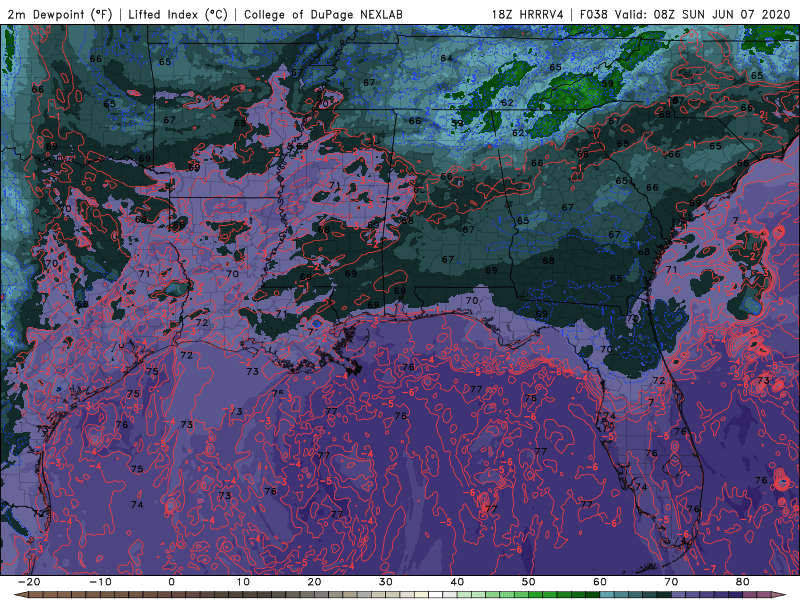Image resolution: width=800 pixels, height=600 pixels.
Task: Click the 0 tick label on the color scale
Action: coord(171,582)
